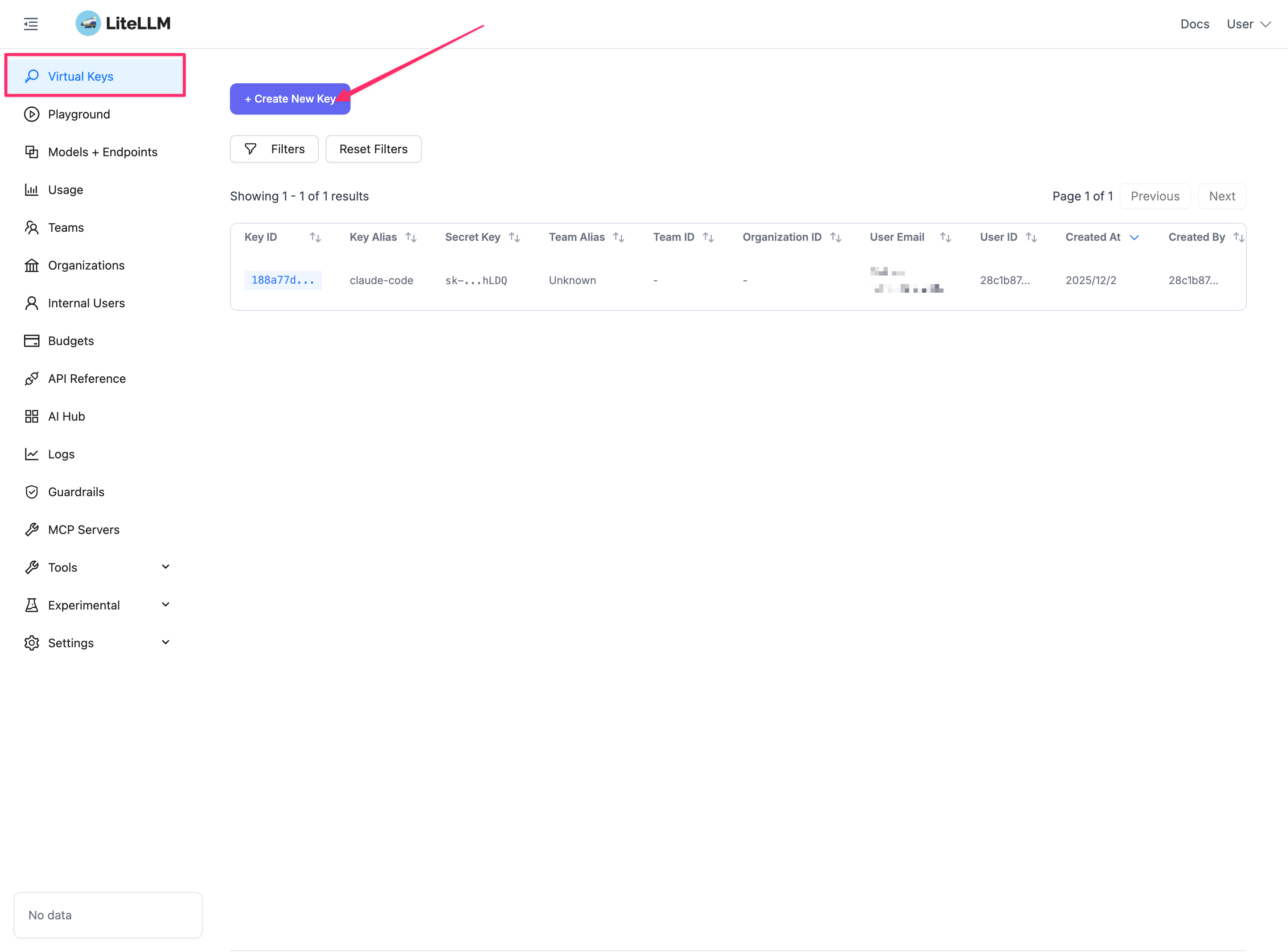Image resolution: width=1288 pixels, height=952 pixels.
Task: Click the Guardrails shield icon
Action: [32, 491]
